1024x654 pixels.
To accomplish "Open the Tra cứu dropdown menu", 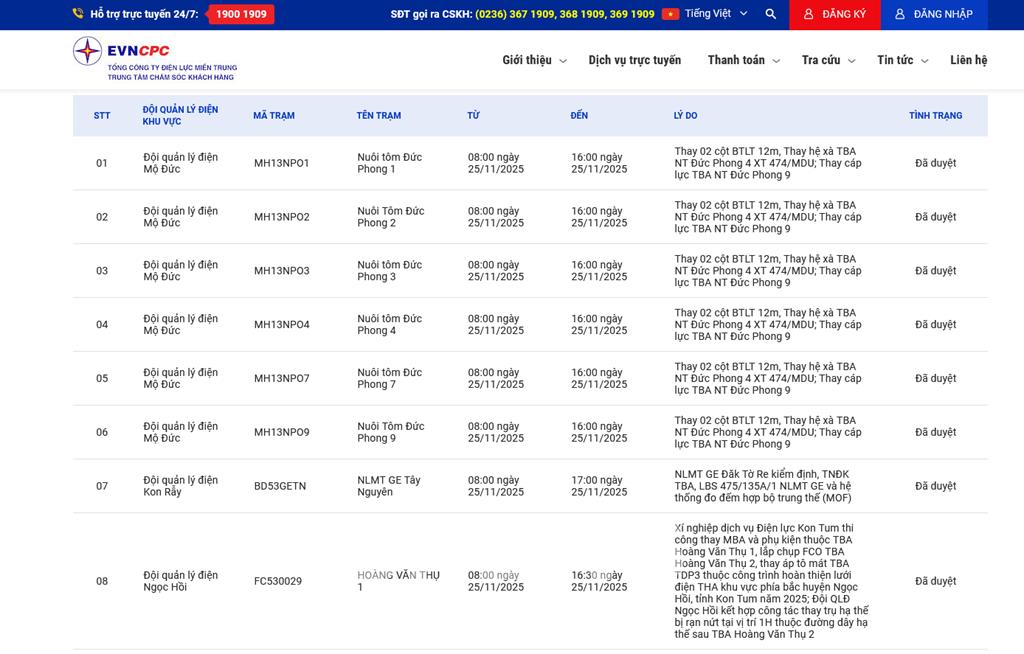I will (x=828, y=60).
